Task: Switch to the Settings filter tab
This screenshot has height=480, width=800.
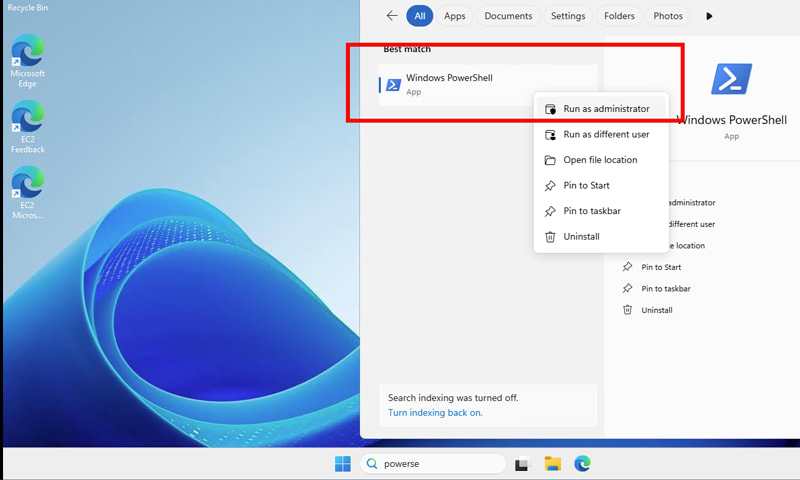Action: pos(568,16)
